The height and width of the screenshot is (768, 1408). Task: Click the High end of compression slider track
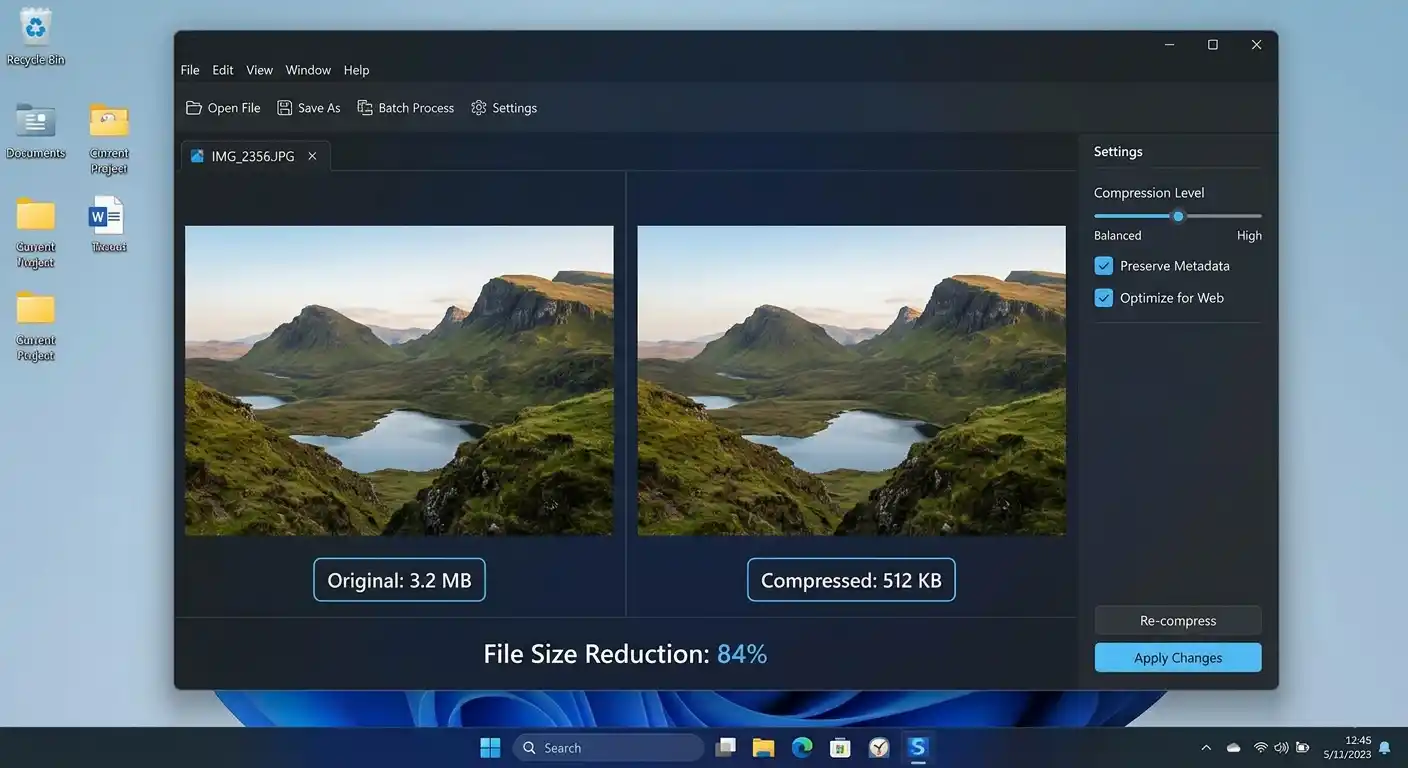(x=1259, y=216)
